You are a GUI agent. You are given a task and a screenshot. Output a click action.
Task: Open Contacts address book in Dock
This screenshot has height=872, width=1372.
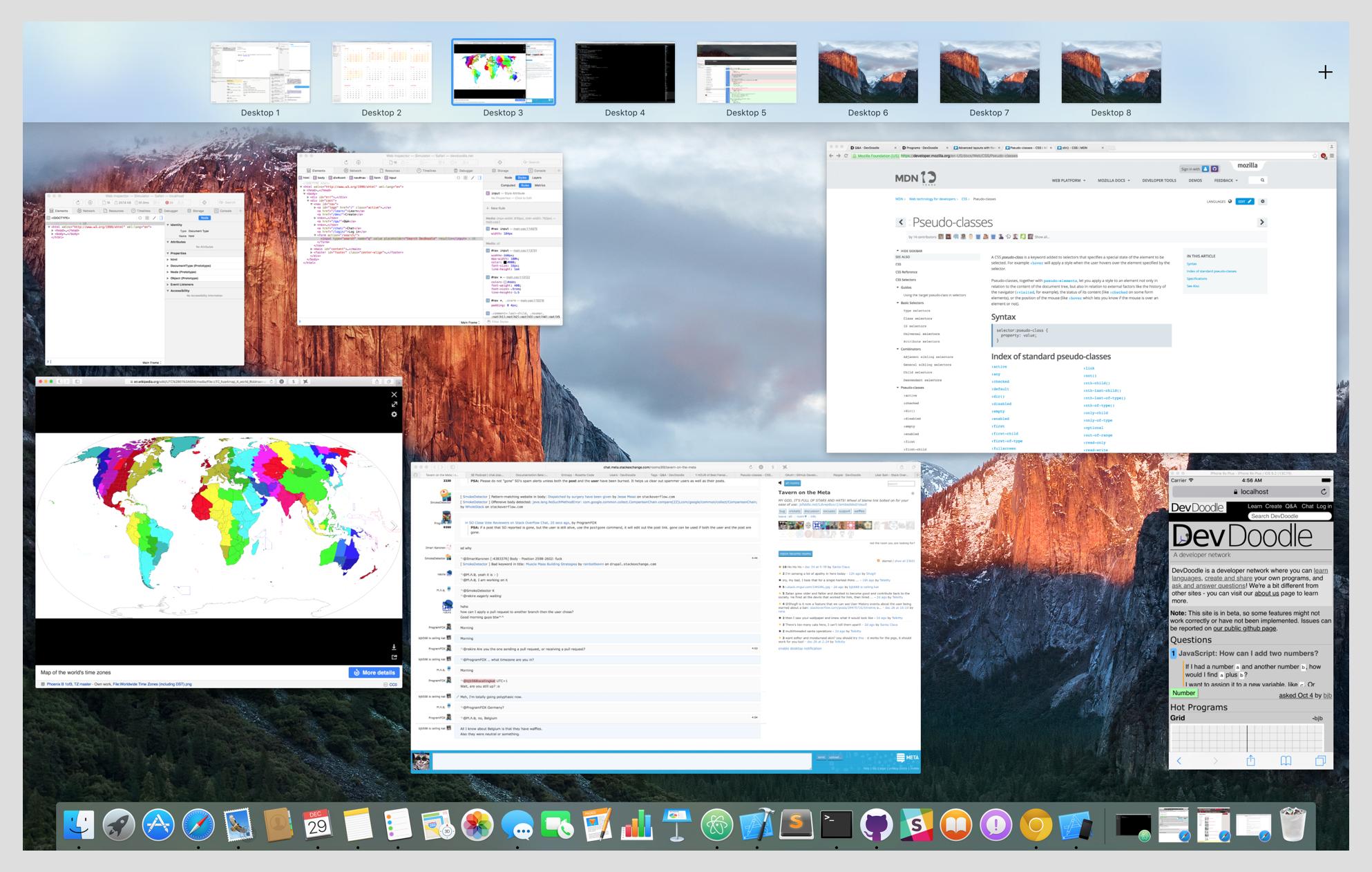pos(278,825)
